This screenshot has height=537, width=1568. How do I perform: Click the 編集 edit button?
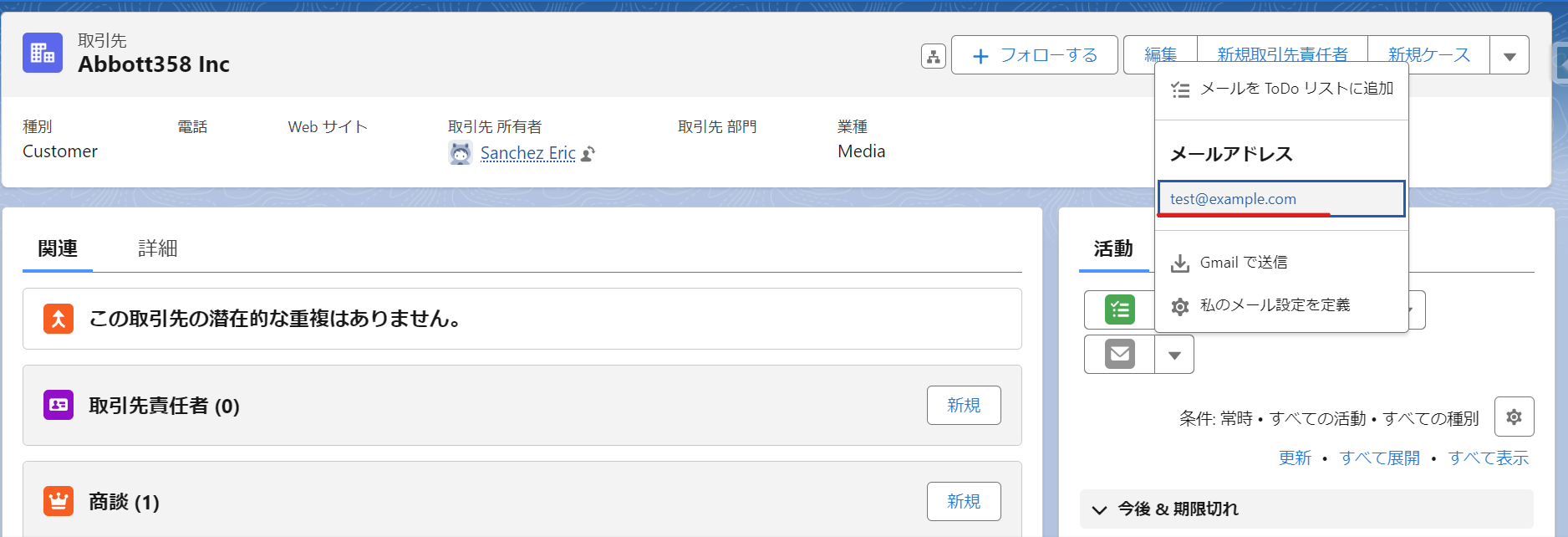[1160, 55]
